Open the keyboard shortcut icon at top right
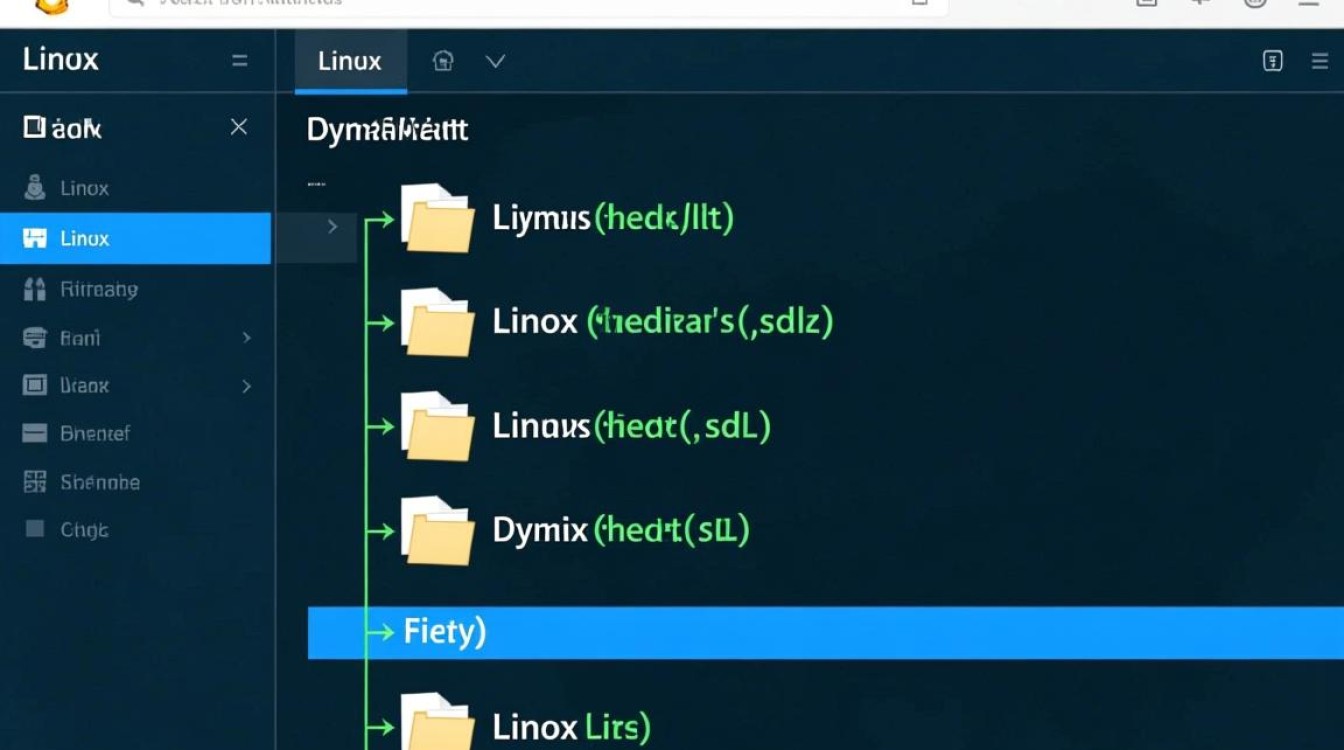This screenshot has height=750, width=1344. click(1272, 61)
